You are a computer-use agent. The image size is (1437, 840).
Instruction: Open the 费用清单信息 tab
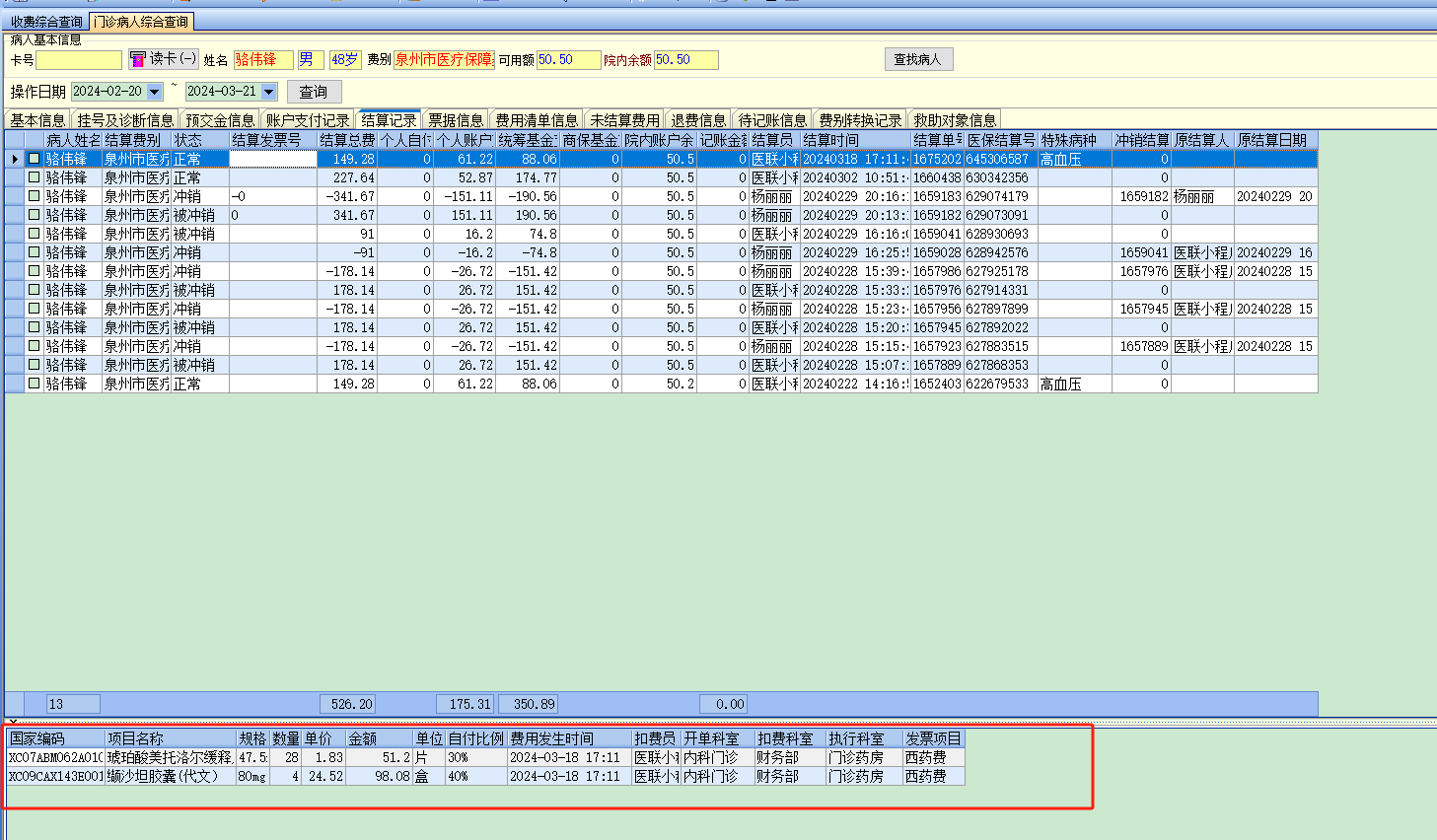pyautogui.click(x=537, y=120)
